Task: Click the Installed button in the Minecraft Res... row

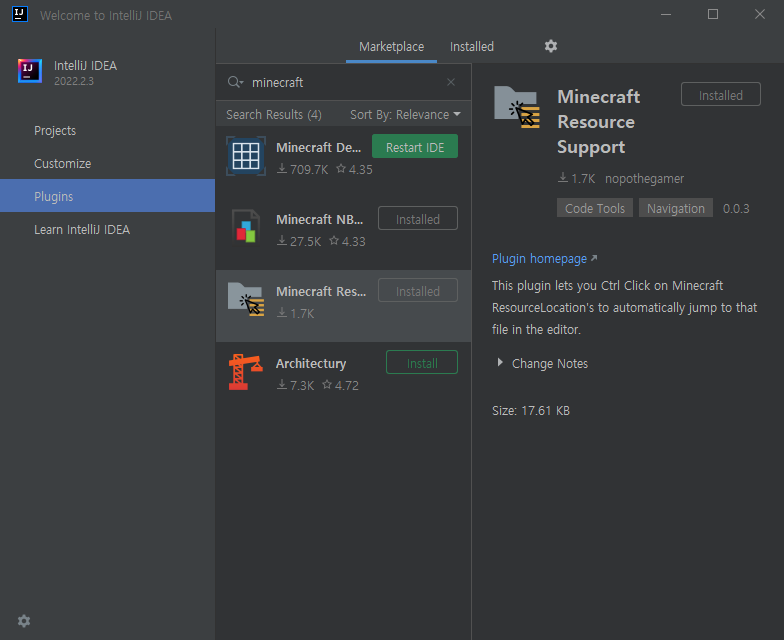Action: point(418,290)
